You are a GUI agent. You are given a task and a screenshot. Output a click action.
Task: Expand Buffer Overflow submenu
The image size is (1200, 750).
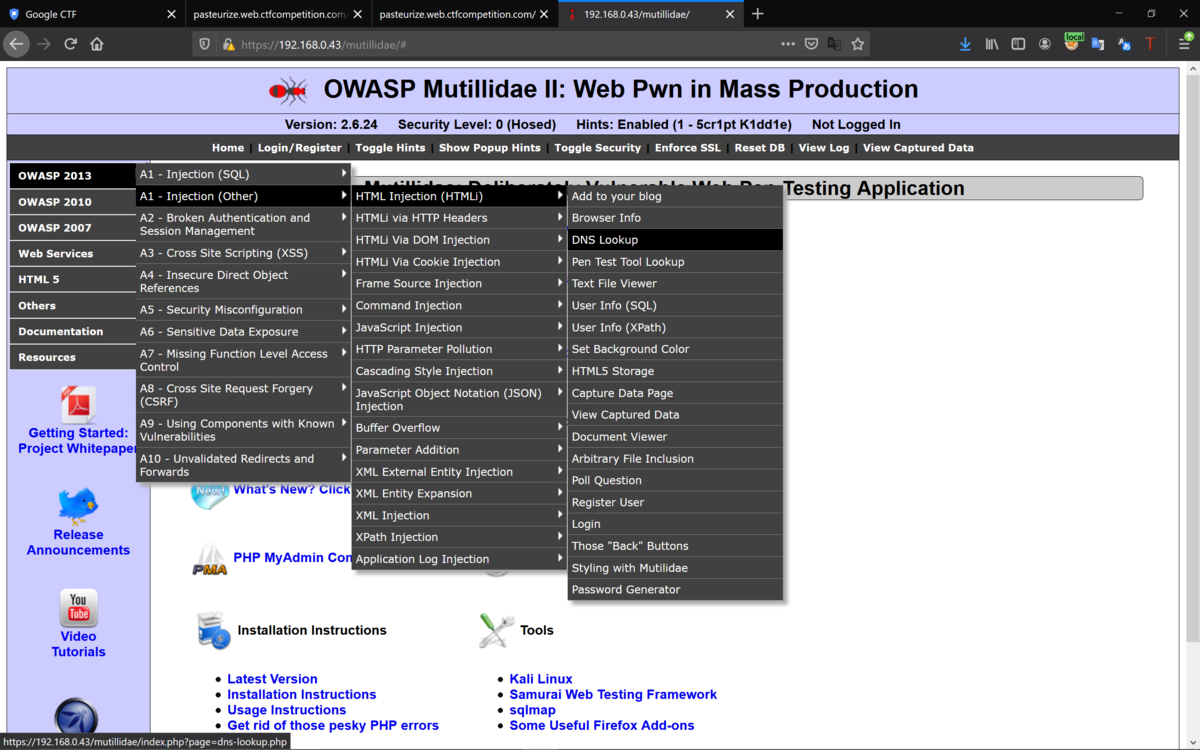[459, 428]
